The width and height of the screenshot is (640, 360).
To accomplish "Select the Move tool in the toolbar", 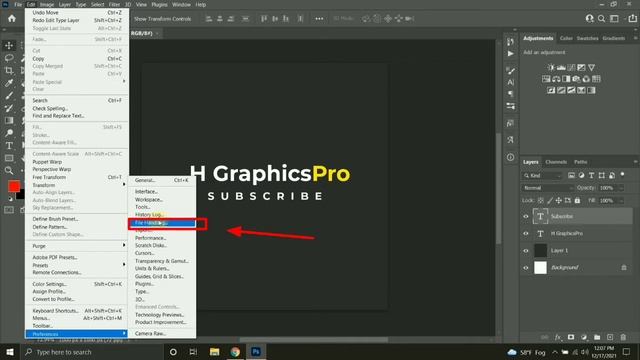I will point(9,45).
